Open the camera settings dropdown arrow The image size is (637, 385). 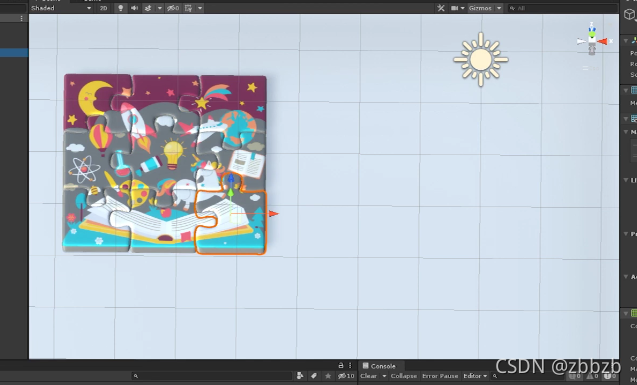tap(462, 8)
